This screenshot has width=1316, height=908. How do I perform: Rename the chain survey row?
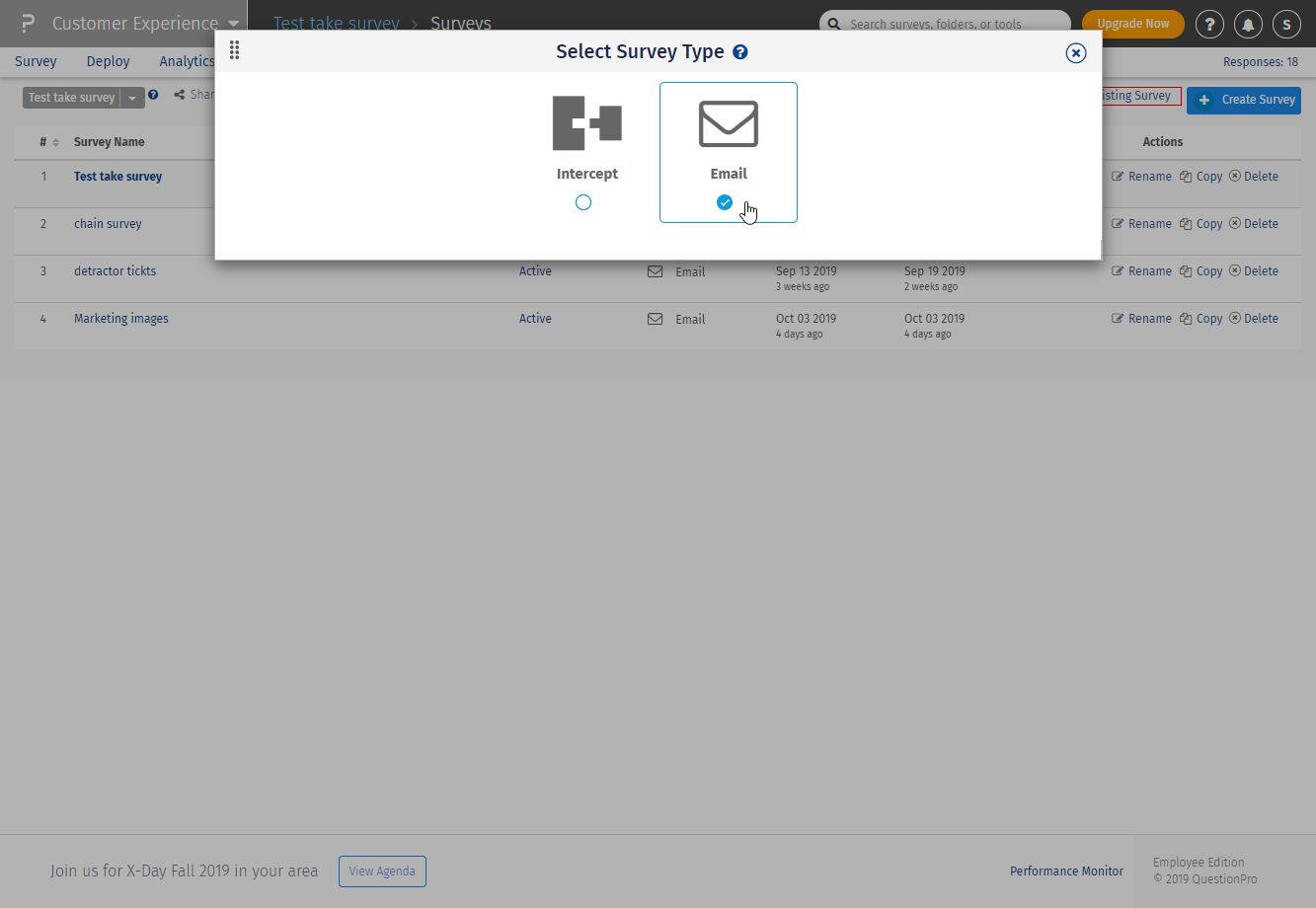tap(1141, 224)
